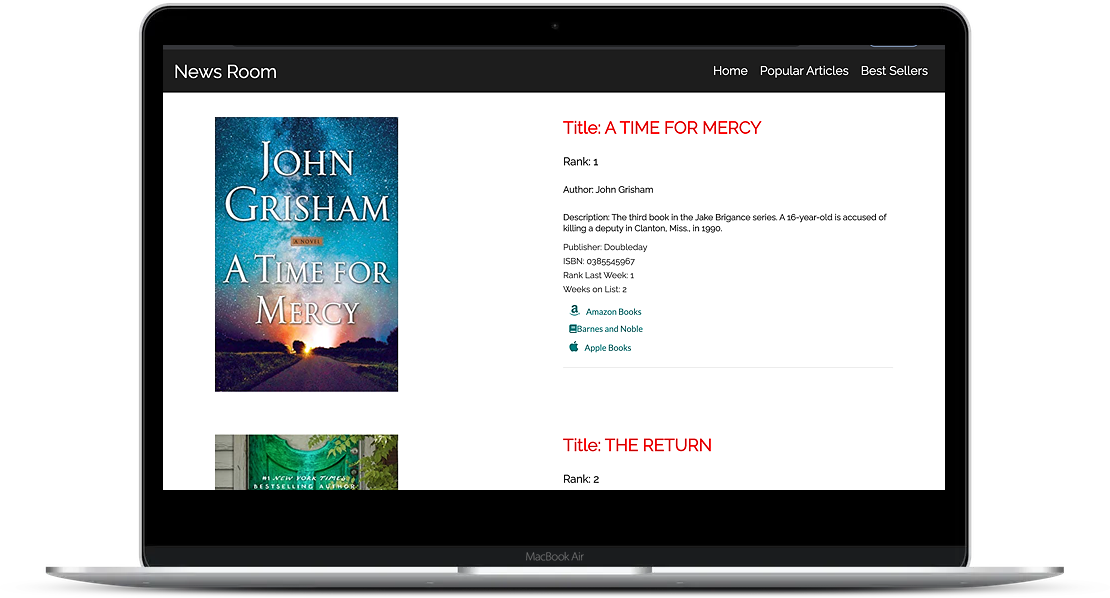1110x598 pixels.
Task: Open Popular Articles in the navbar
Action: pos(804,71)
